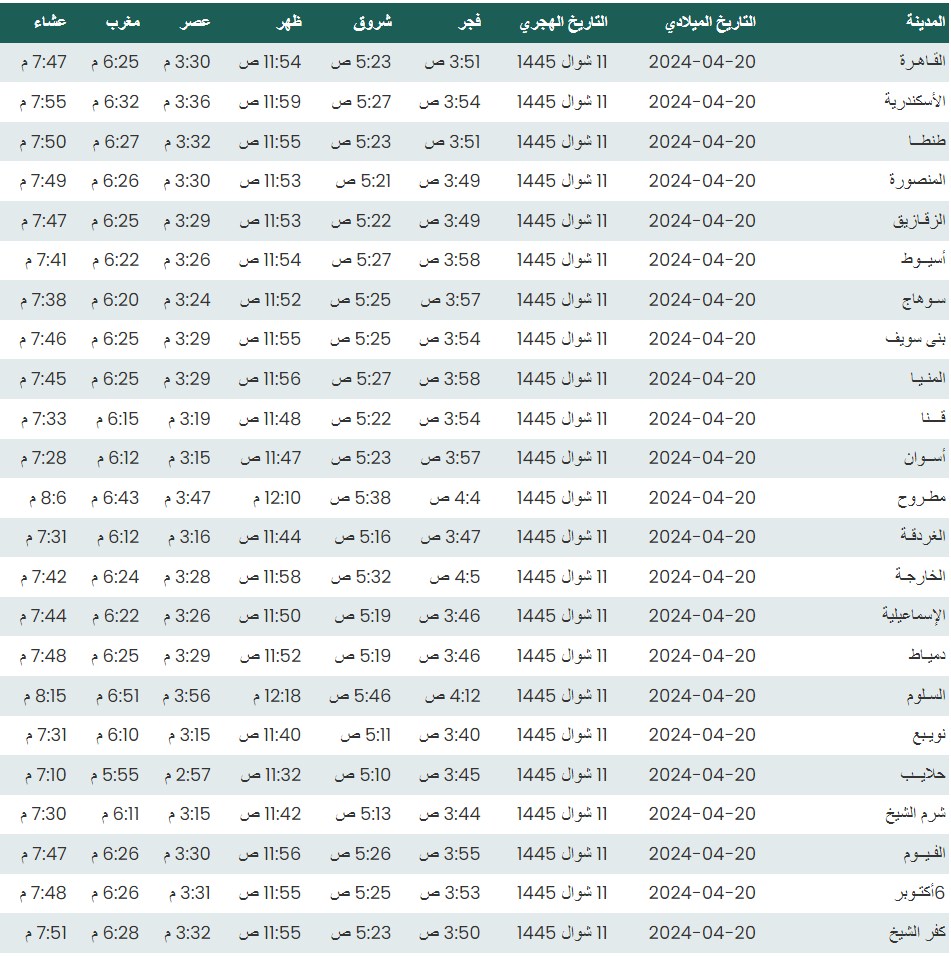951x956 pixels.
Task: Select the مغرب column header
Action: pos(124,22)
